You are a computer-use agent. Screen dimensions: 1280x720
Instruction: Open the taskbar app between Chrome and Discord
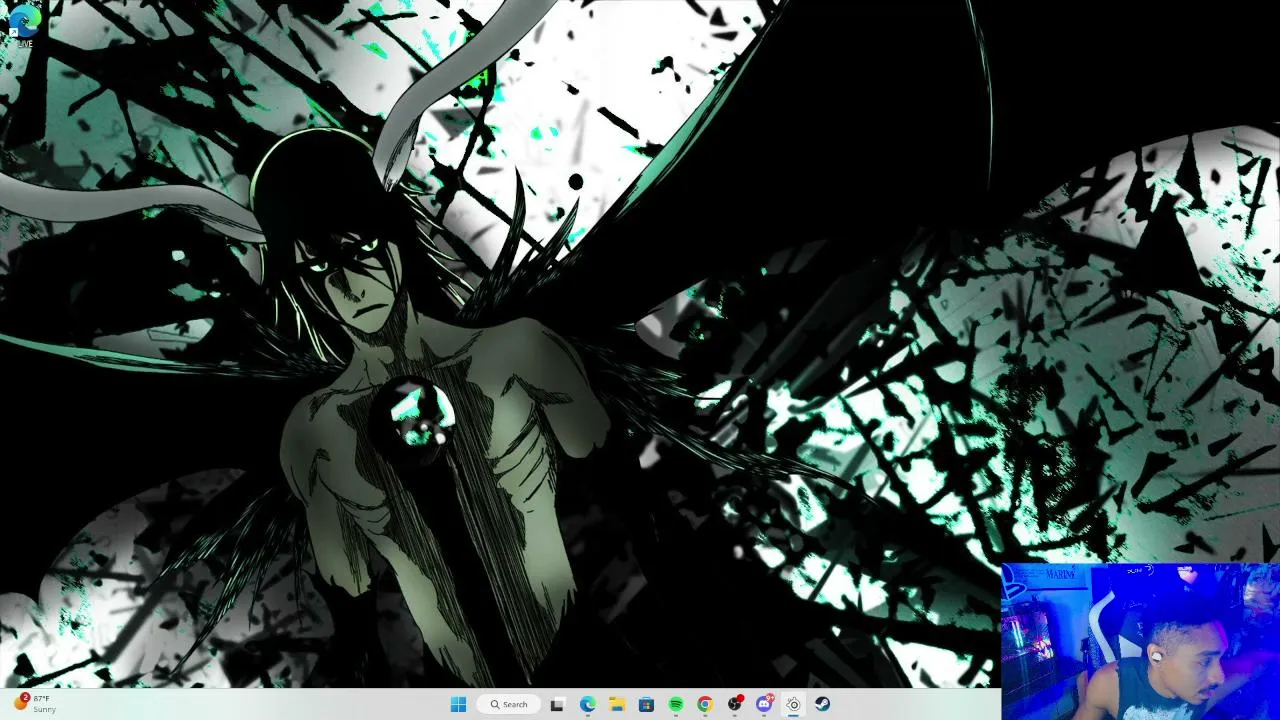(735, 704)
